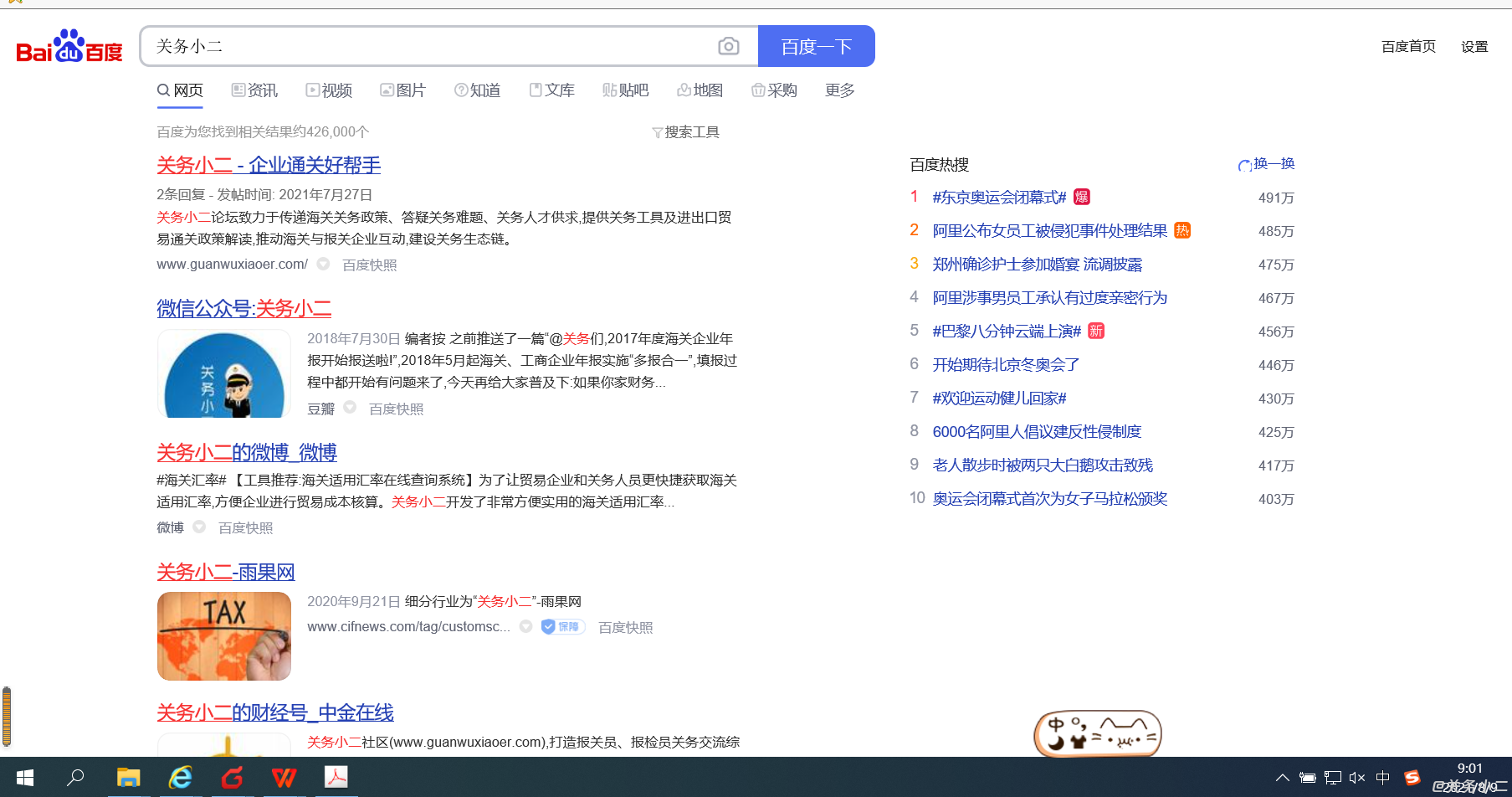The image size is (1512, 797).
Task: Click the 关务小二 WeChat avatar thumbnail
Action: pyautogui.click(x=224, y=373)
